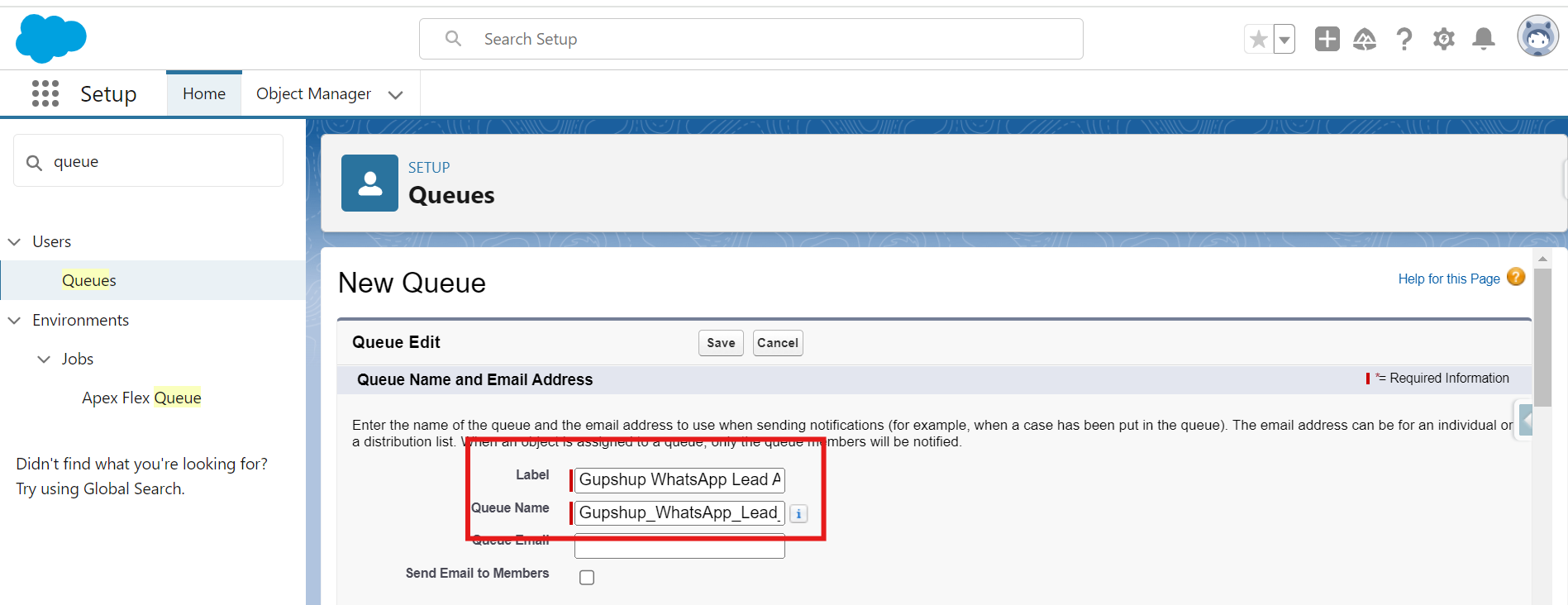1568x605 pixels.
Task: Click the Quick Find box containing queue
Action: coord(149,161)
